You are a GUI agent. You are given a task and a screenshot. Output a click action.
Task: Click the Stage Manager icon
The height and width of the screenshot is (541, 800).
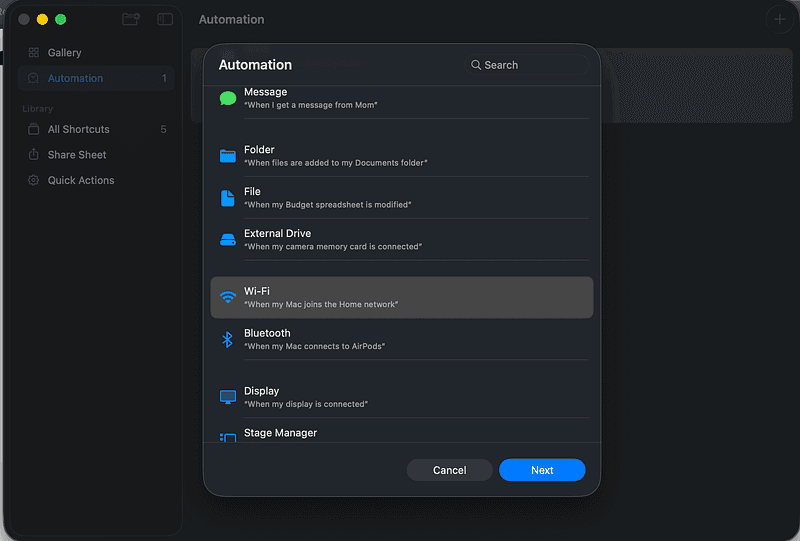(x=228, y=437)
